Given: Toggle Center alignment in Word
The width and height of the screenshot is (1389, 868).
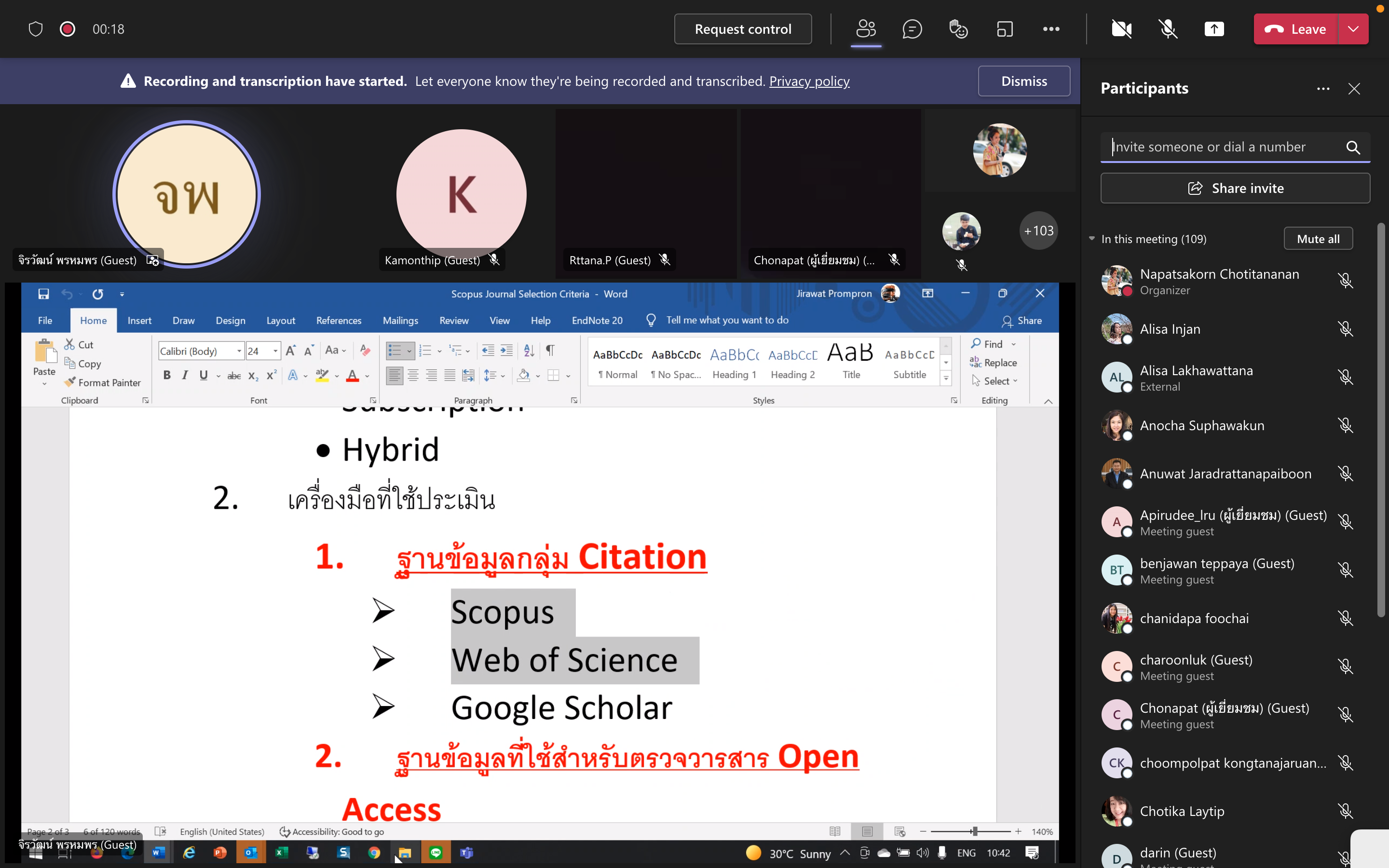Looking at the screenshot, I should tap(413, 376).
